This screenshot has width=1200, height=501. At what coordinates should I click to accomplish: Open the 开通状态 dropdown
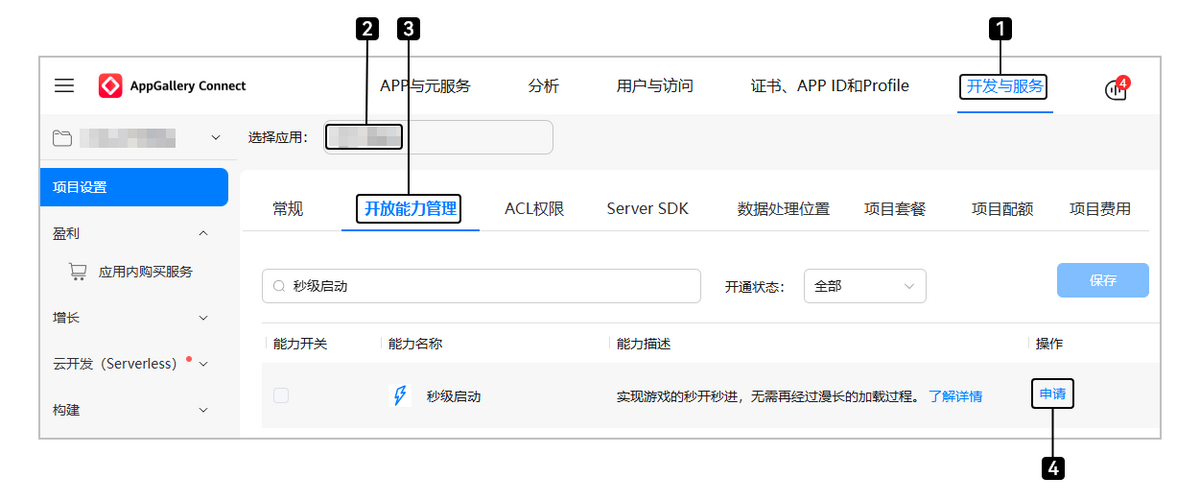864,286
